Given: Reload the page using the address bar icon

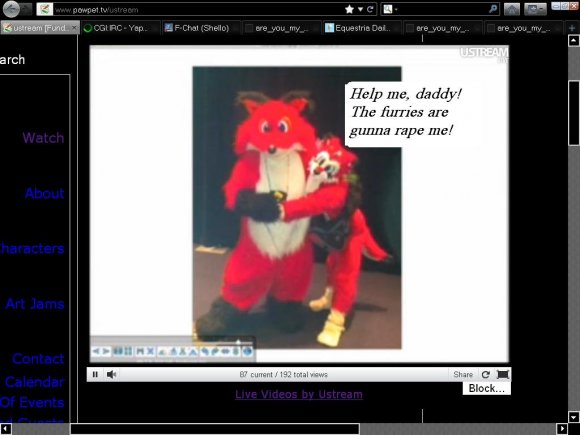Looking at the screenshot, I should pos(370,9).
